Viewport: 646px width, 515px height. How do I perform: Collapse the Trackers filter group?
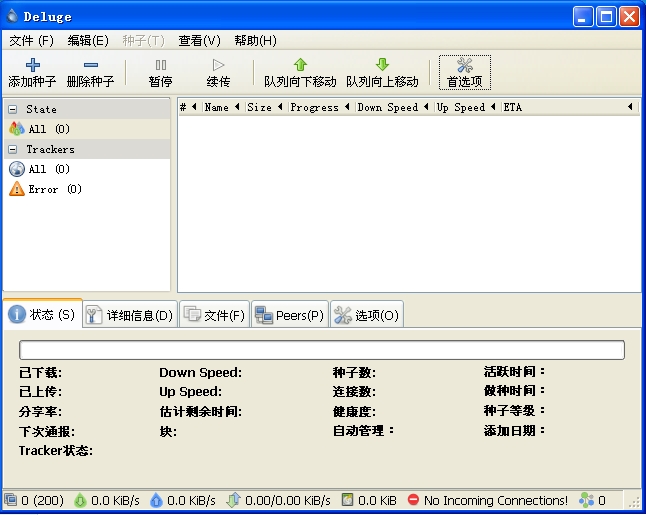point(13,149)
